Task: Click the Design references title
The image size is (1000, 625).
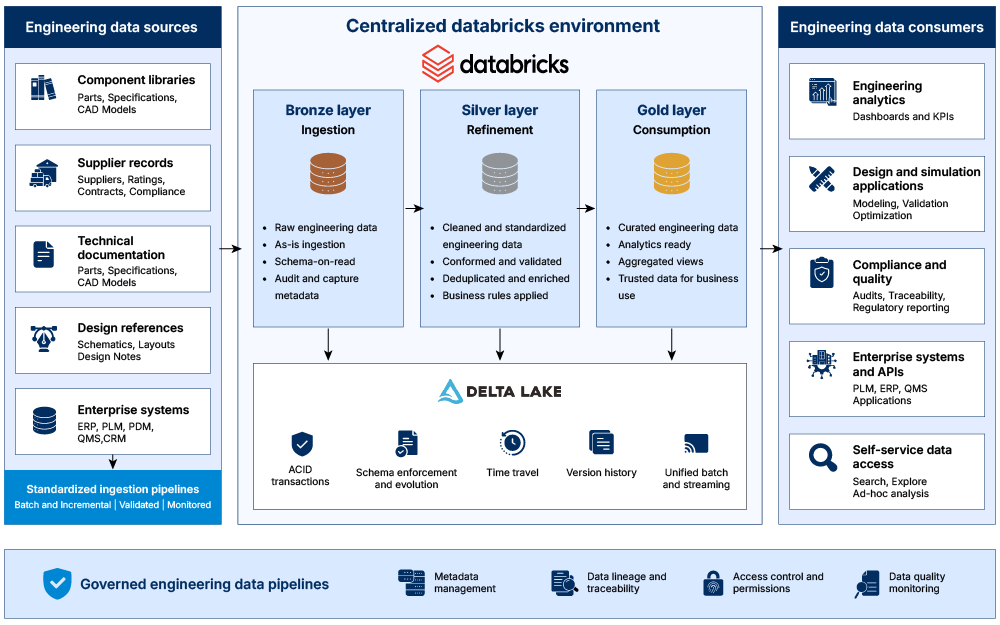Action: (x=131, y=328)
